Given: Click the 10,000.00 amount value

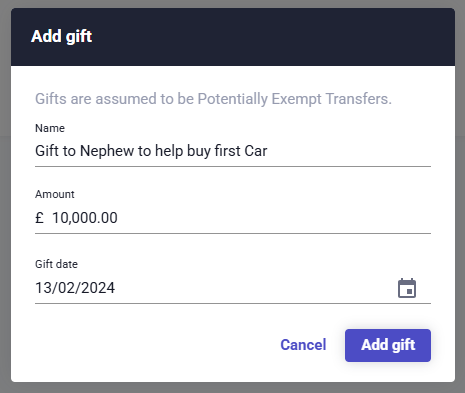Looking at the screenshot, I should pyautogui.click(x=85, y=218).
